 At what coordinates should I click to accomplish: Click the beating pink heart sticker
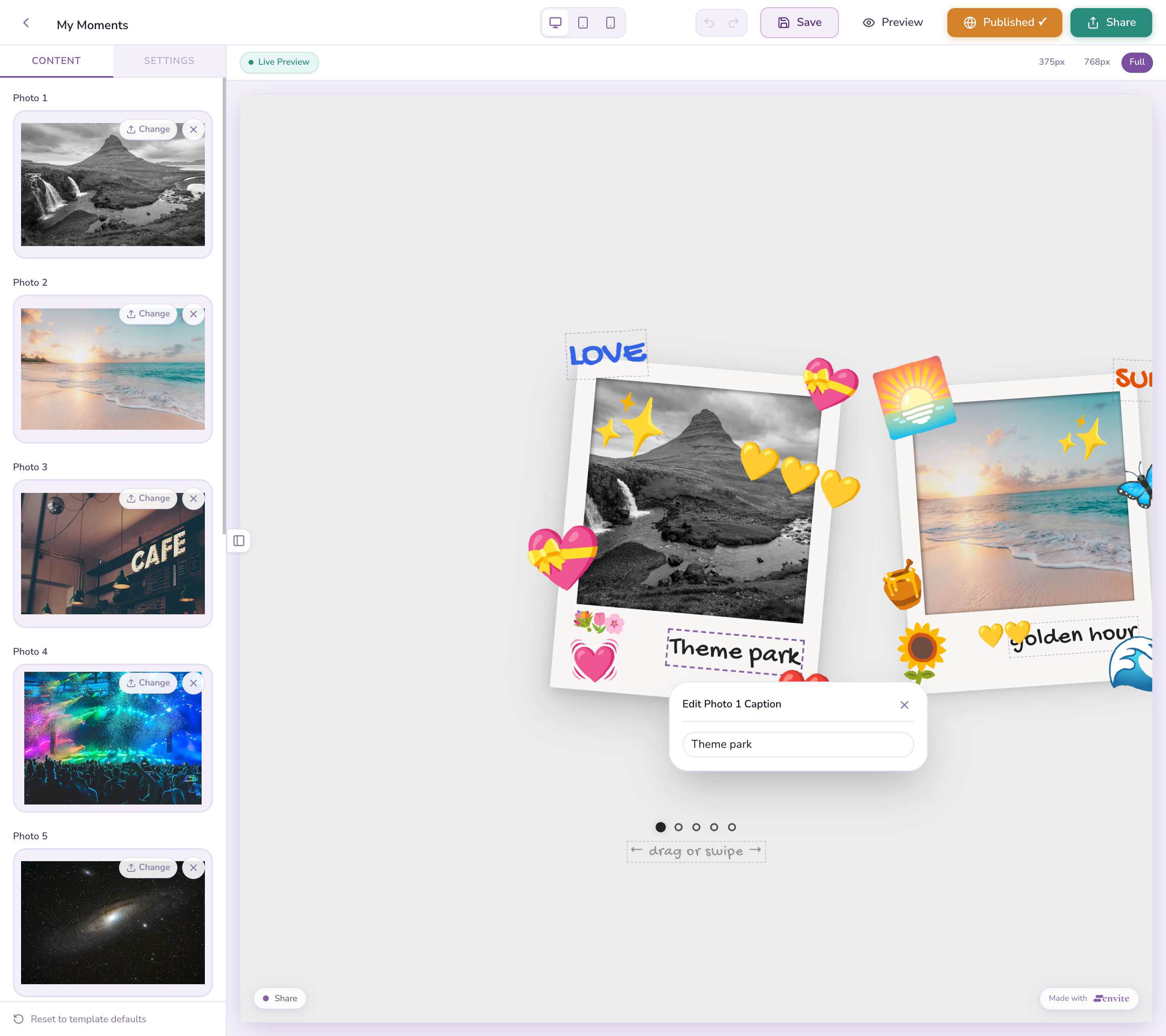594,660
